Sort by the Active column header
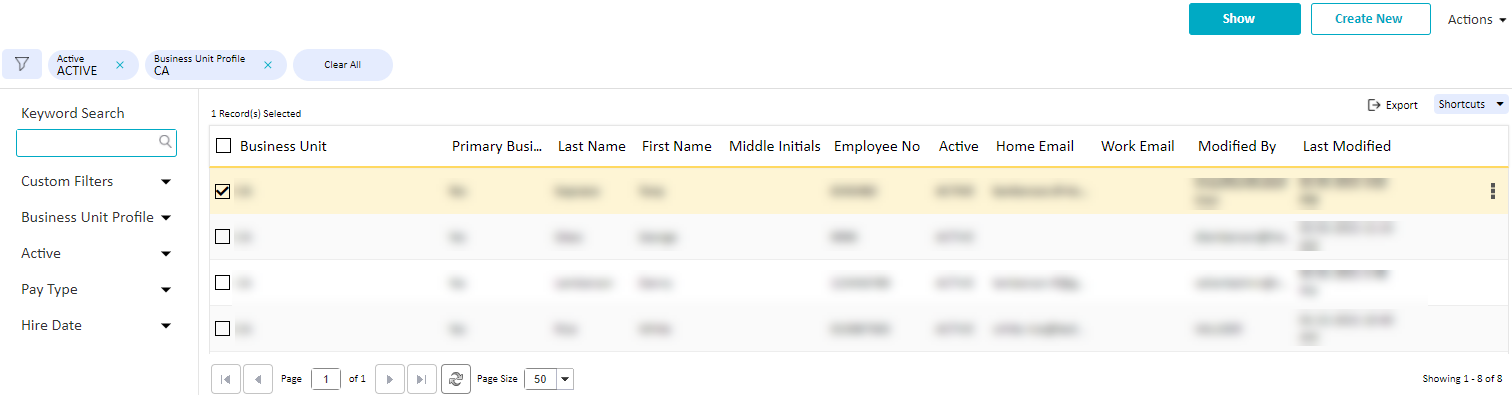Viewport: 1512px width, 395px height. (x=959, y=146)
